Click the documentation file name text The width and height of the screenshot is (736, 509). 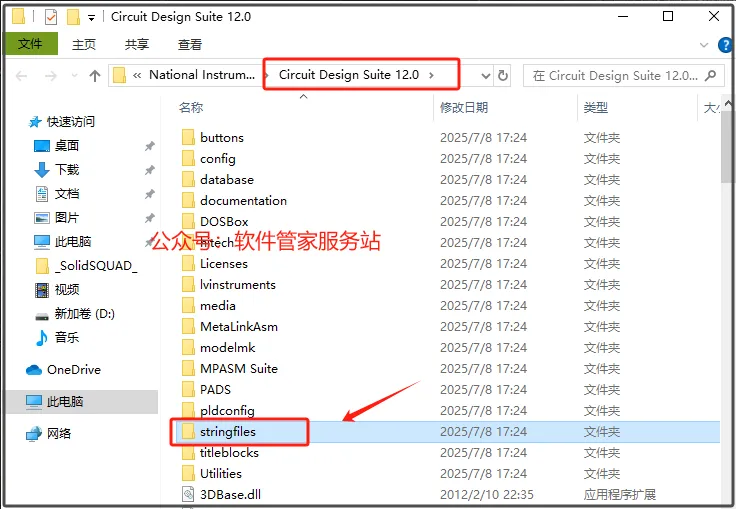tap(243, 201)
